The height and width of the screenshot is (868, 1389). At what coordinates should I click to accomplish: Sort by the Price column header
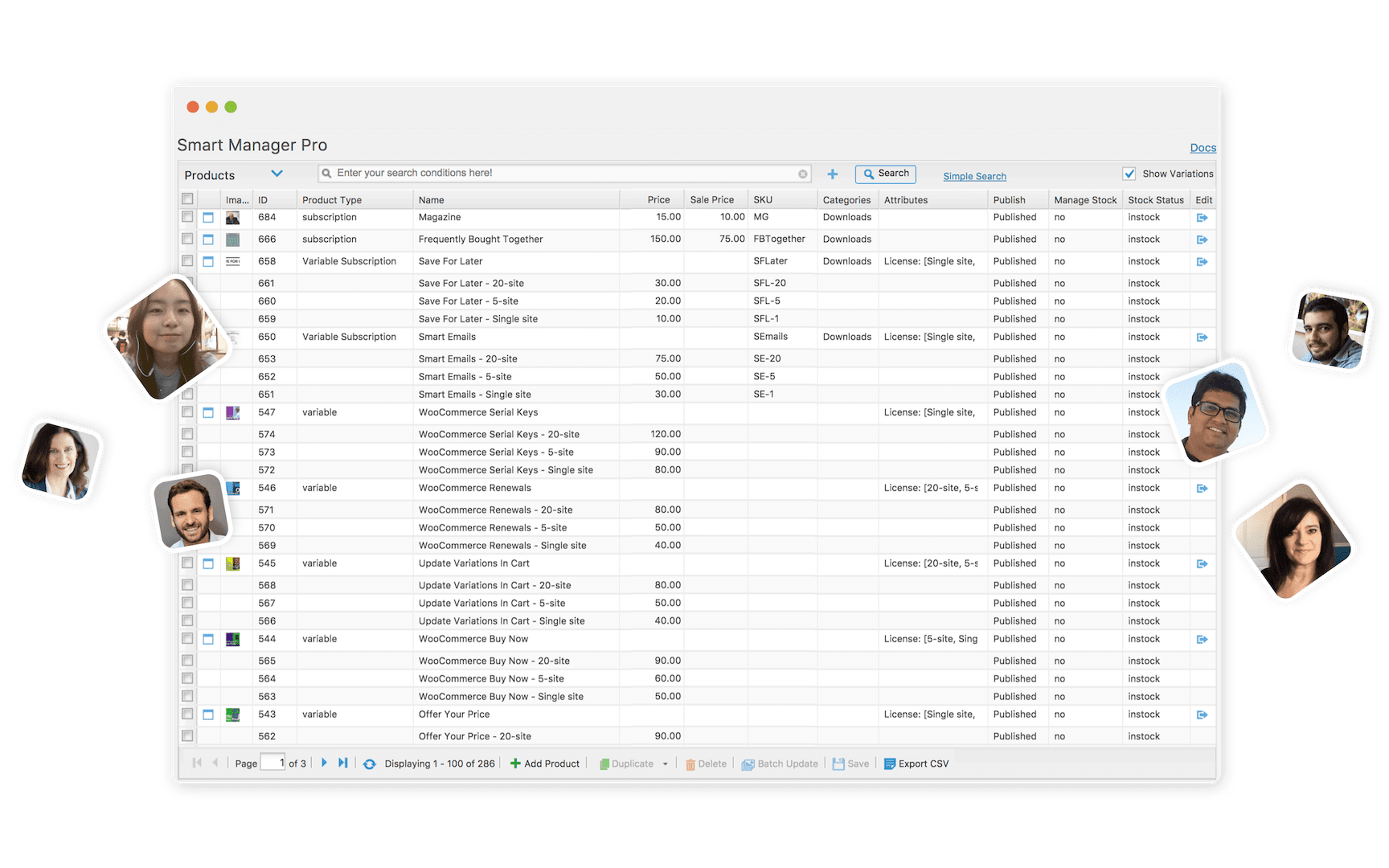click(658, 200)
